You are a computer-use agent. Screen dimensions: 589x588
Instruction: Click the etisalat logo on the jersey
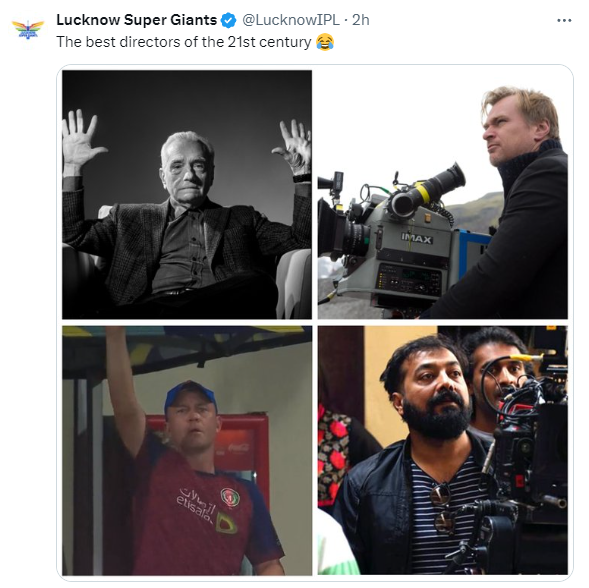click(x=196, y=506)
